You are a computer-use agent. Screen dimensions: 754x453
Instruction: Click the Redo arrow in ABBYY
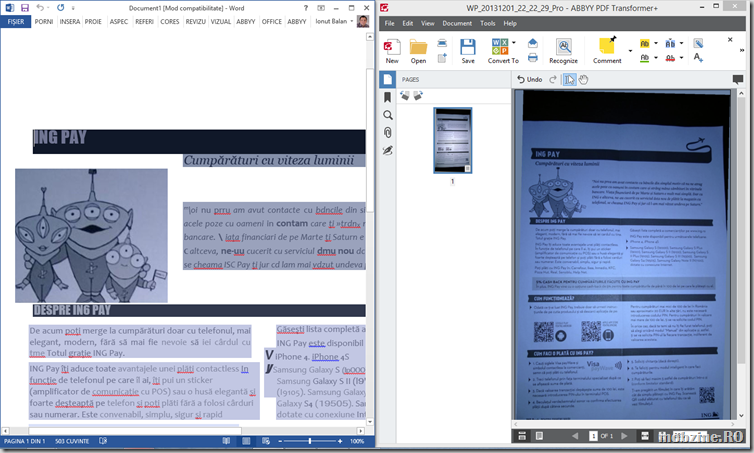(x=553, y=79)
